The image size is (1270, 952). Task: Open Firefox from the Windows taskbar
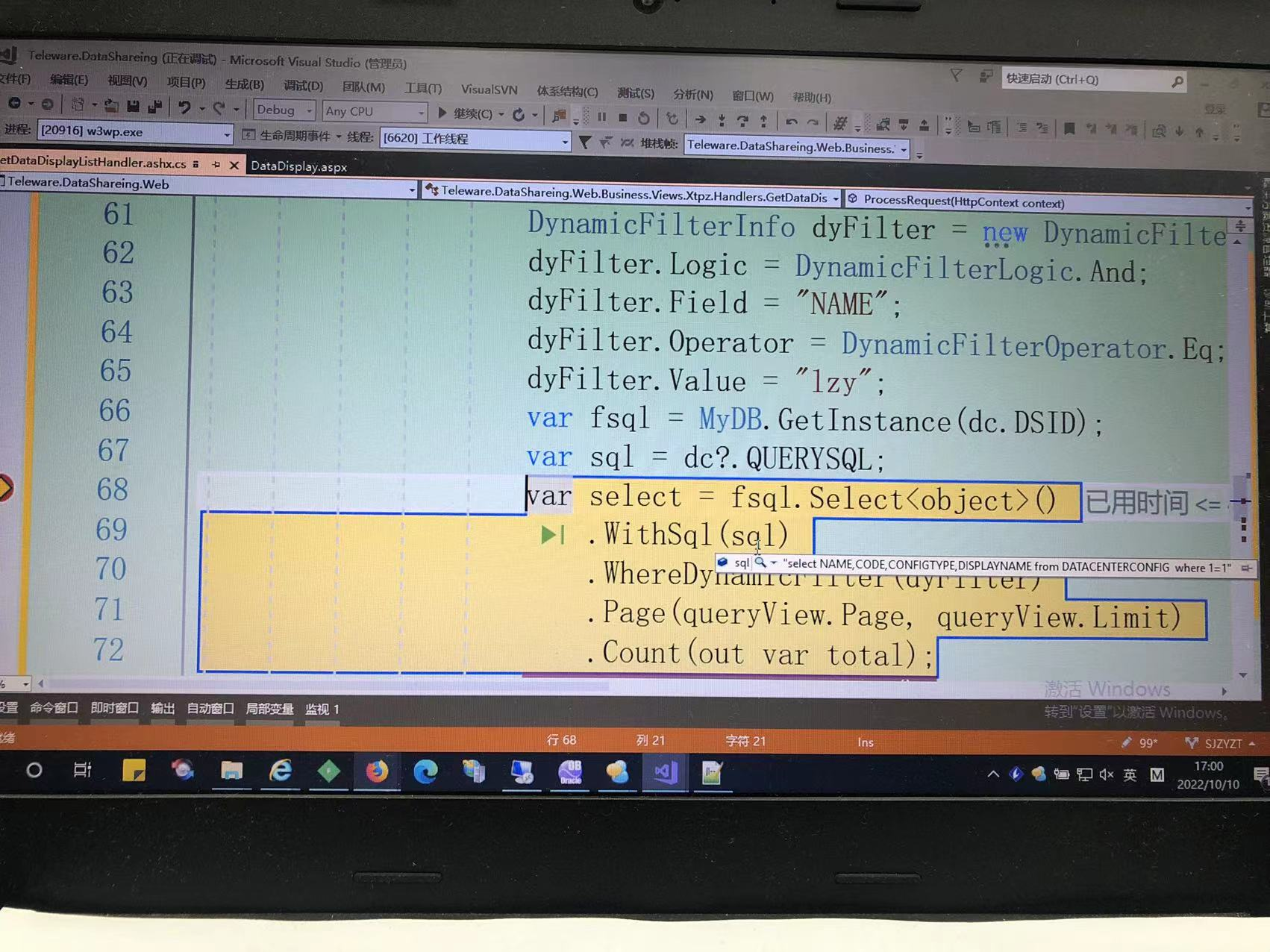click(x=377, y=771)
